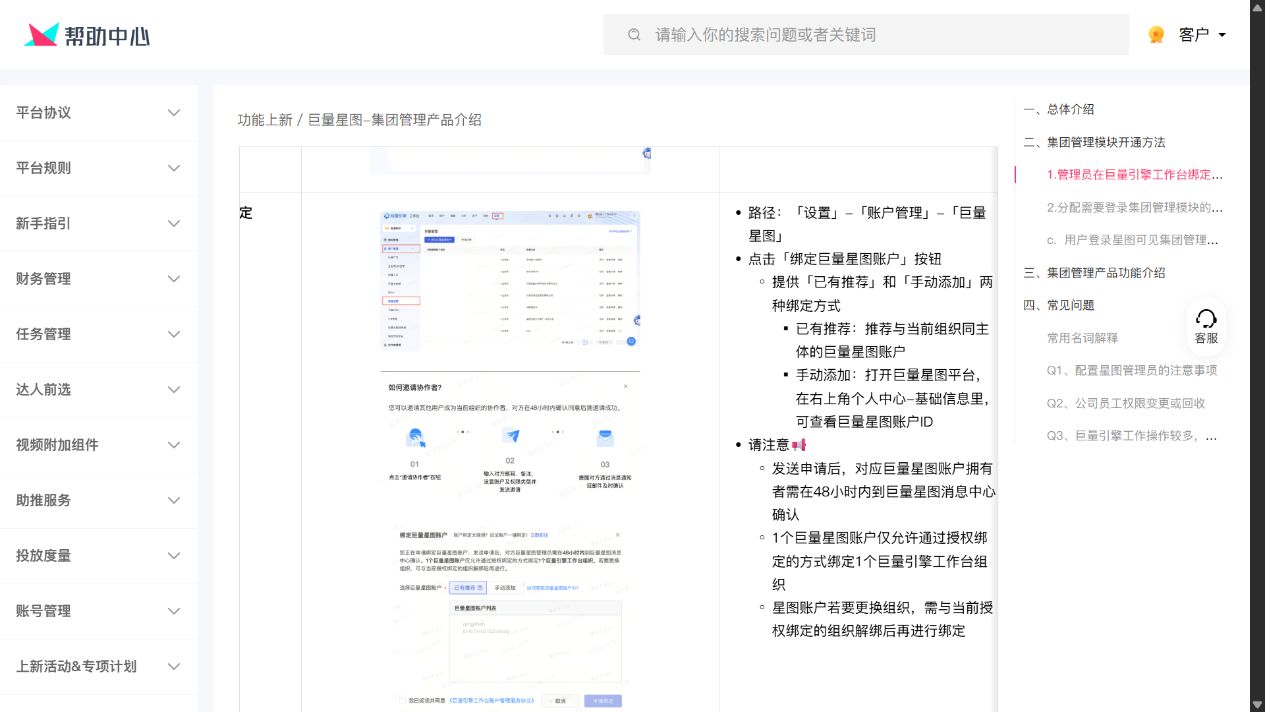This screenshot has width=1265, height=712.
Task: Click the 客户 avatar badge icon
Action: point(1156,35)
